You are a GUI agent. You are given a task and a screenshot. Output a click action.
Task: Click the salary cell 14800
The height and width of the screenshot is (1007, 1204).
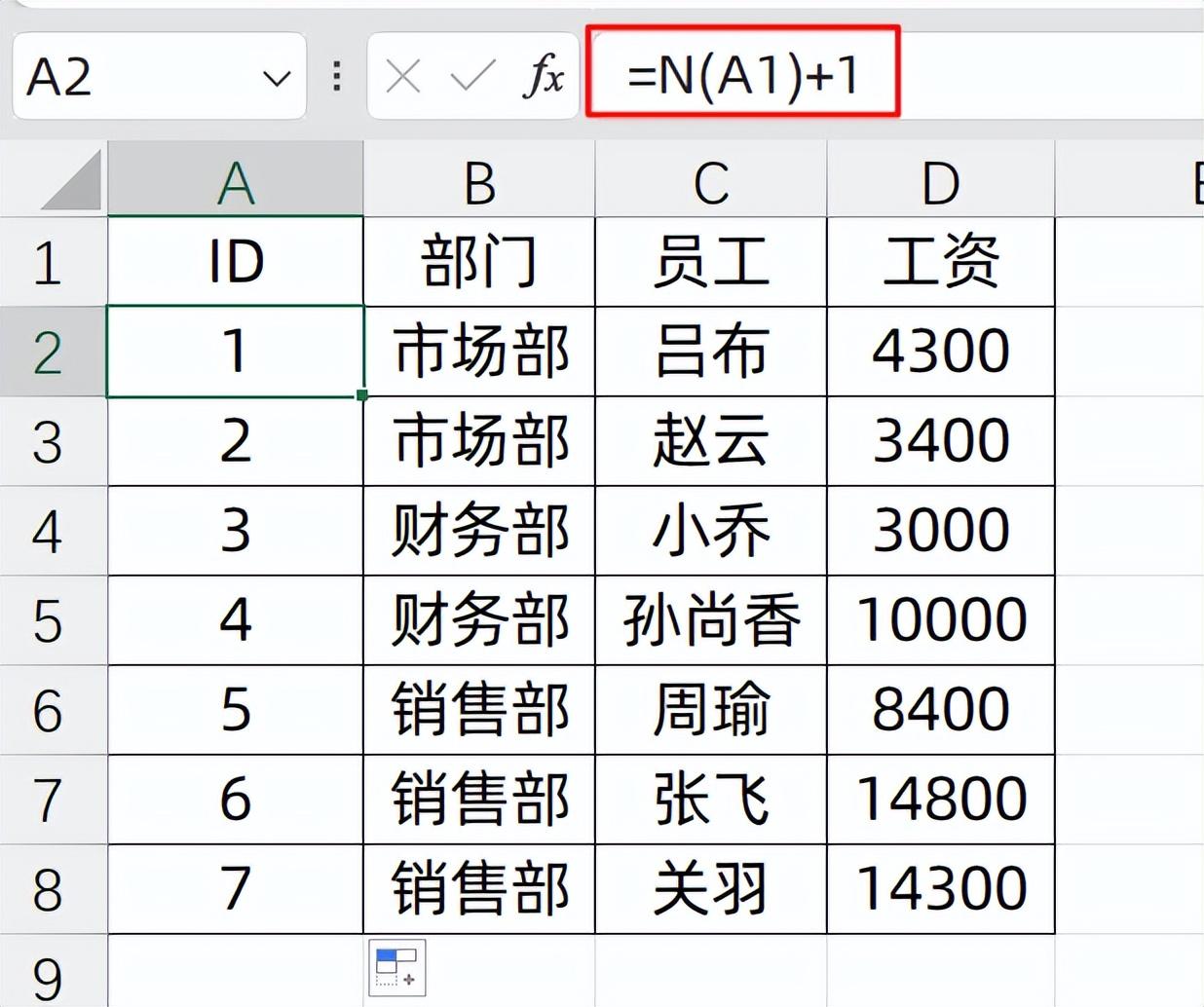tap(941, 800)
